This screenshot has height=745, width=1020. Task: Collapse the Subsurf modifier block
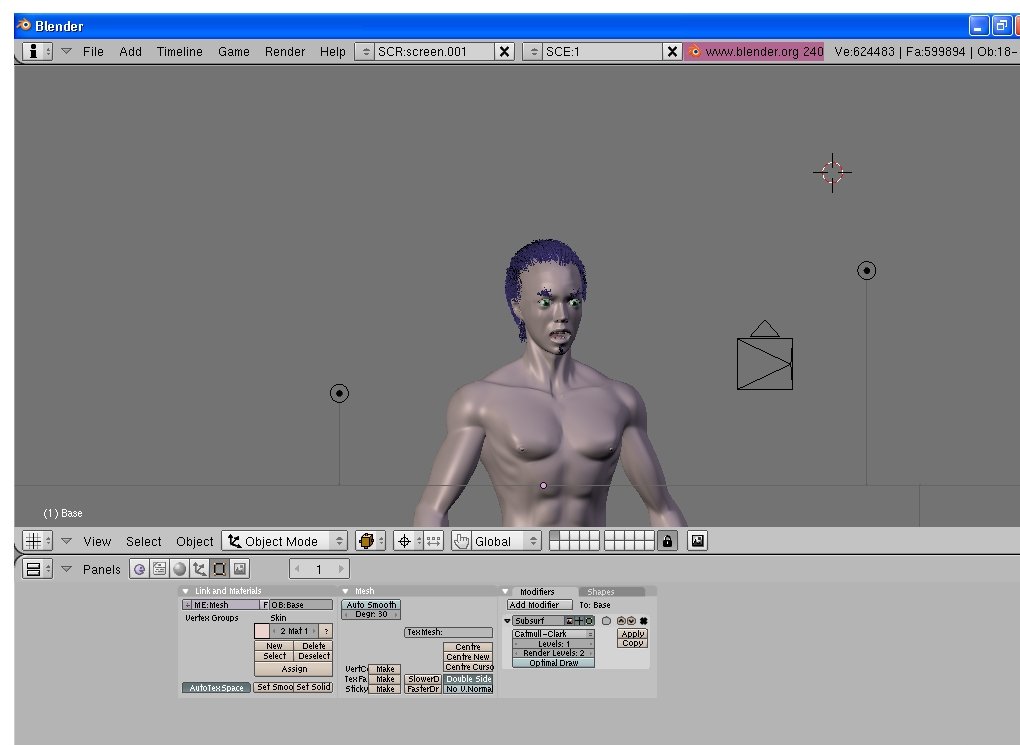[x=507, y=621]
